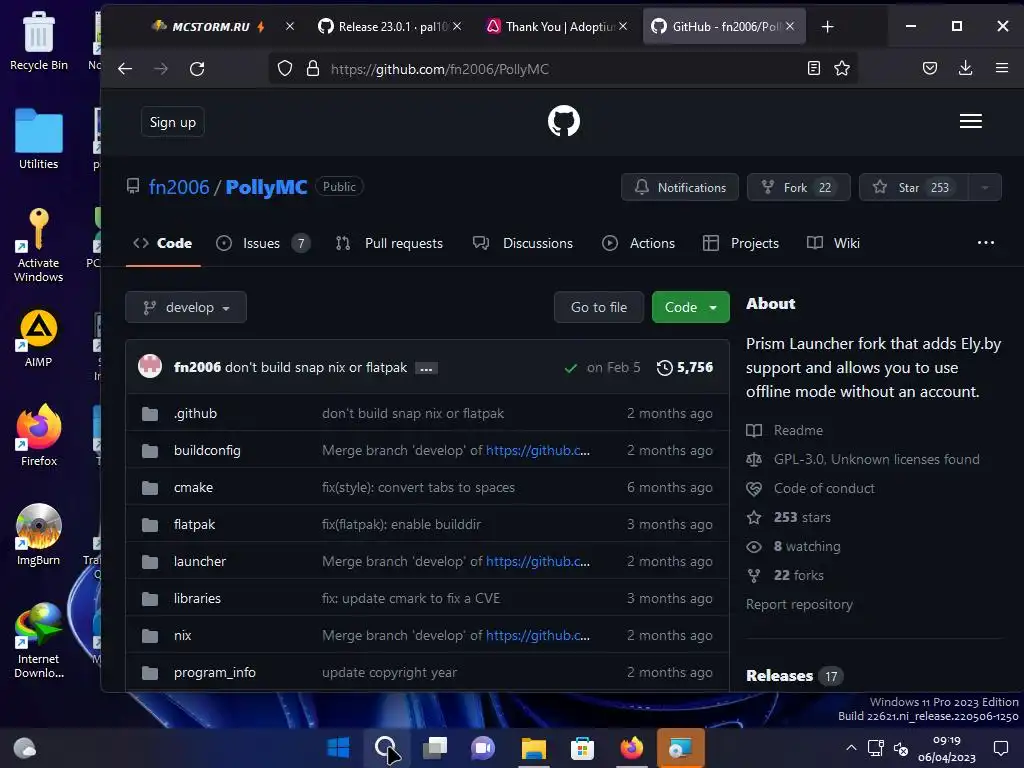Open Task View icon on taskbar

coord(434,748)
